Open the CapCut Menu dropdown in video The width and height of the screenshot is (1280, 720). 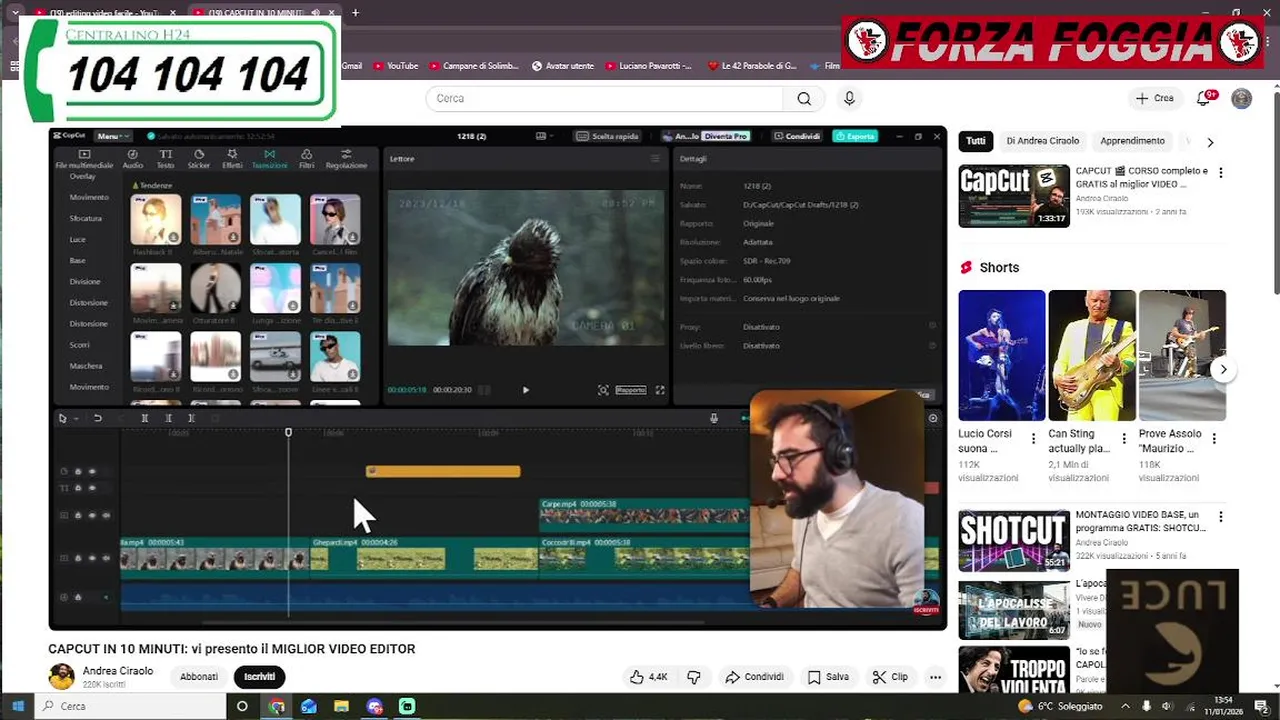pos(112,136)
